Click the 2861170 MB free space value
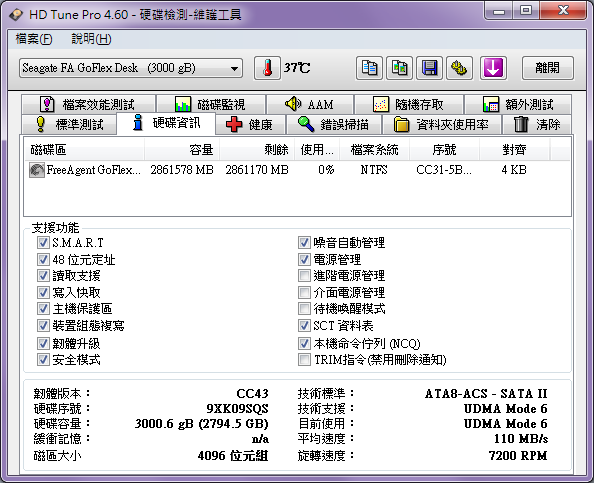This screenshot has width=594, height=483. pyautogui.click(x=257, y=170)
